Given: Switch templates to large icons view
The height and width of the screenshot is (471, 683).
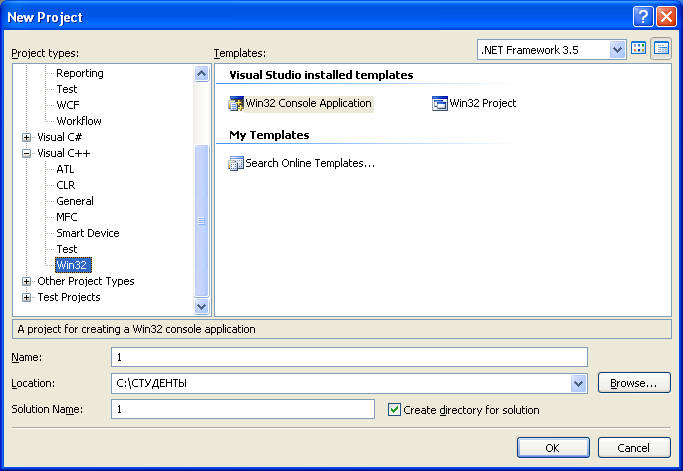Looking at the screenshot, I should [639, 48].
